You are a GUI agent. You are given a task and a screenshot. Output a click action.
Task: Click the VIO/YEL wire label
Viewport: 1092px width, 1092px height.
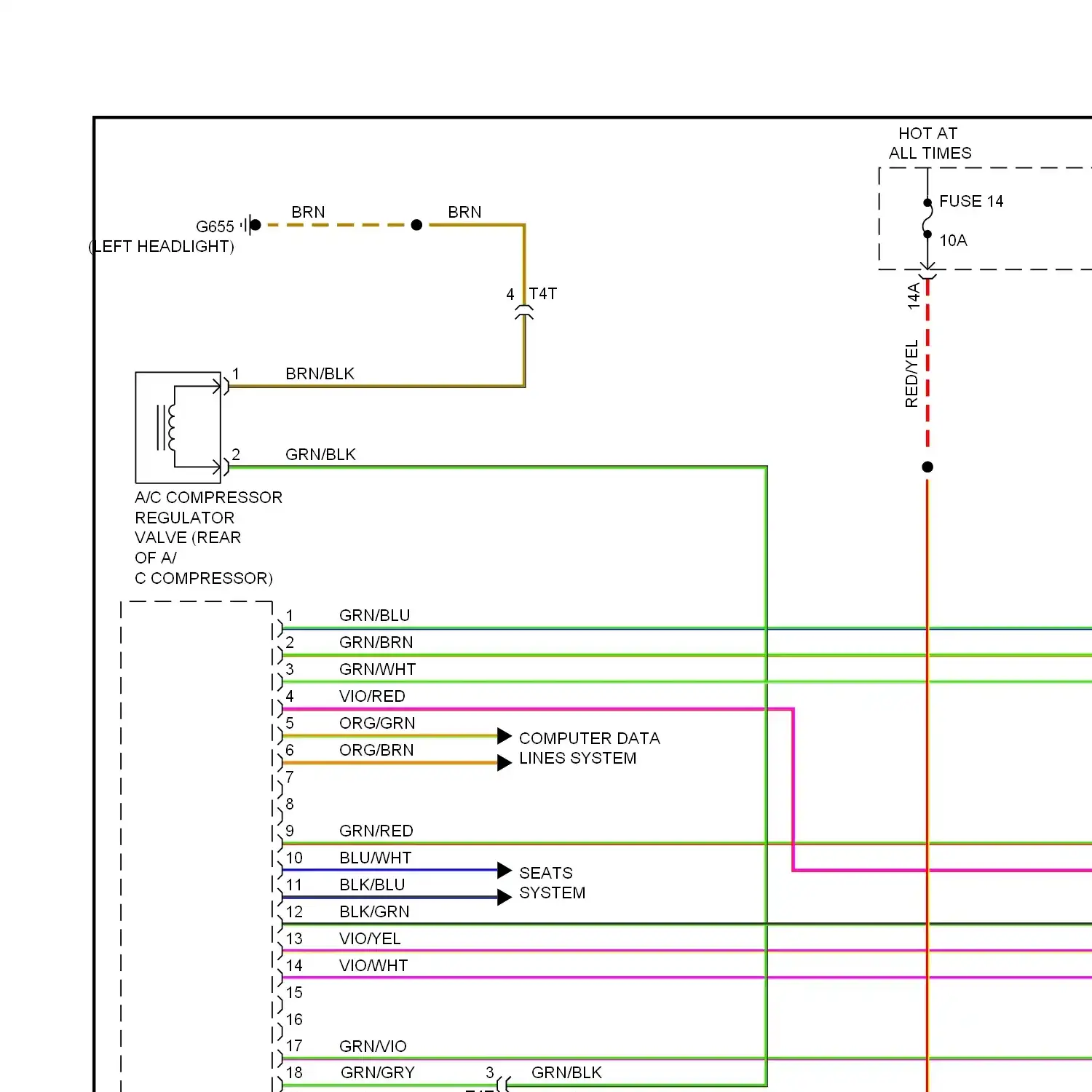pos(370,938)
